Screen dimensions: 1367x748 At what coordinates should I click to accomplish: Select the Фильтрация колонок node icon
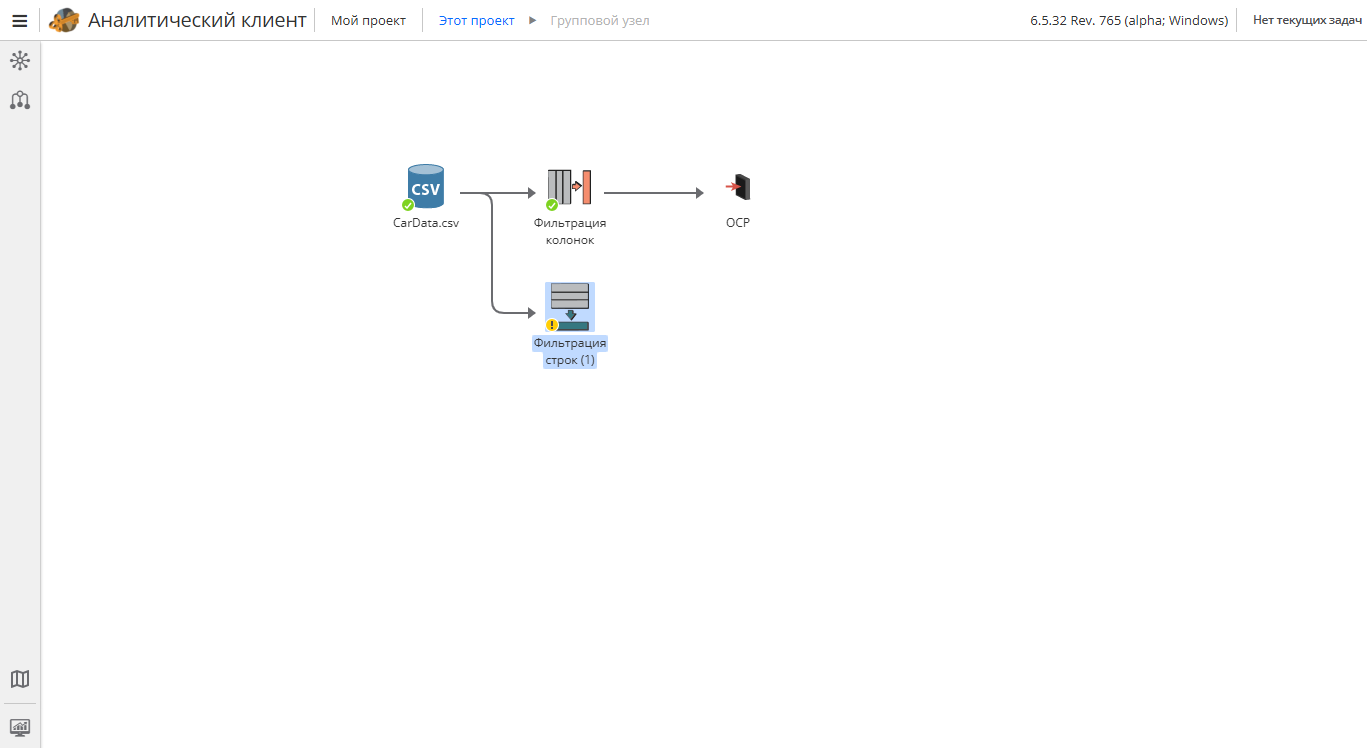point(570,187)
